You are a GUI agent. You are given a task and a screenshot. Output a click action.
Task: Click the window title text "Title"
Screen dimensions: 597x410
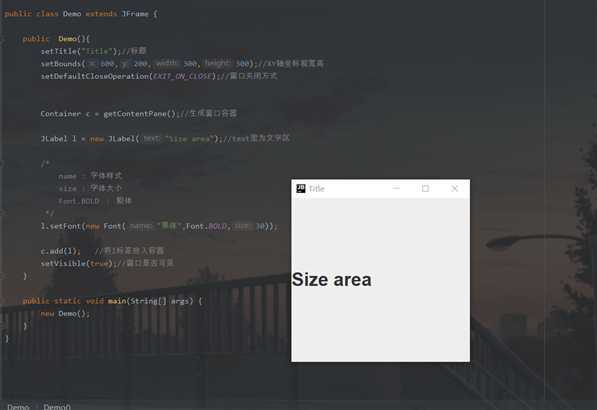click(x=316, y=189)
